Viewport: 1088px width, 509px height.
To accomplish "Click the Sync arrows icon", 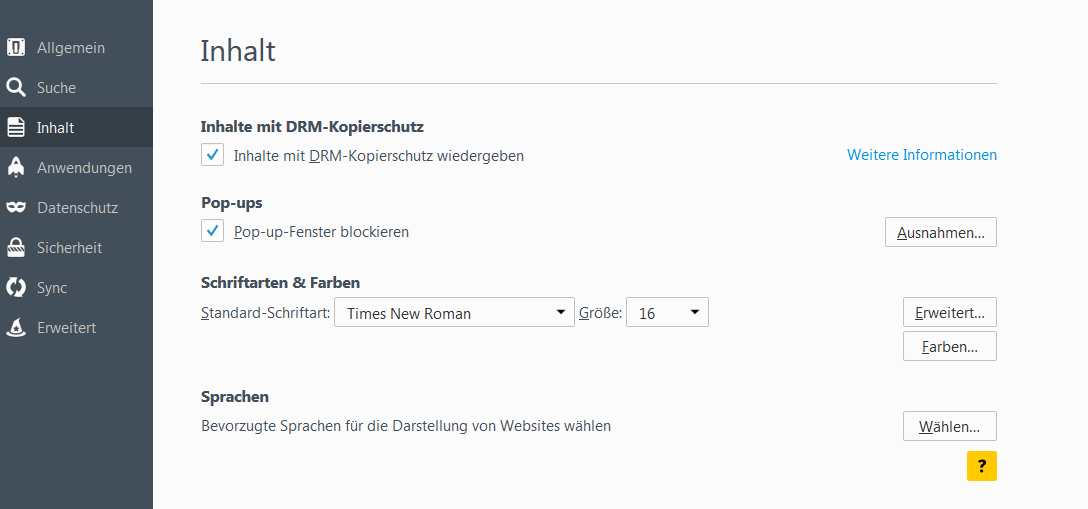I will (16, 288).
